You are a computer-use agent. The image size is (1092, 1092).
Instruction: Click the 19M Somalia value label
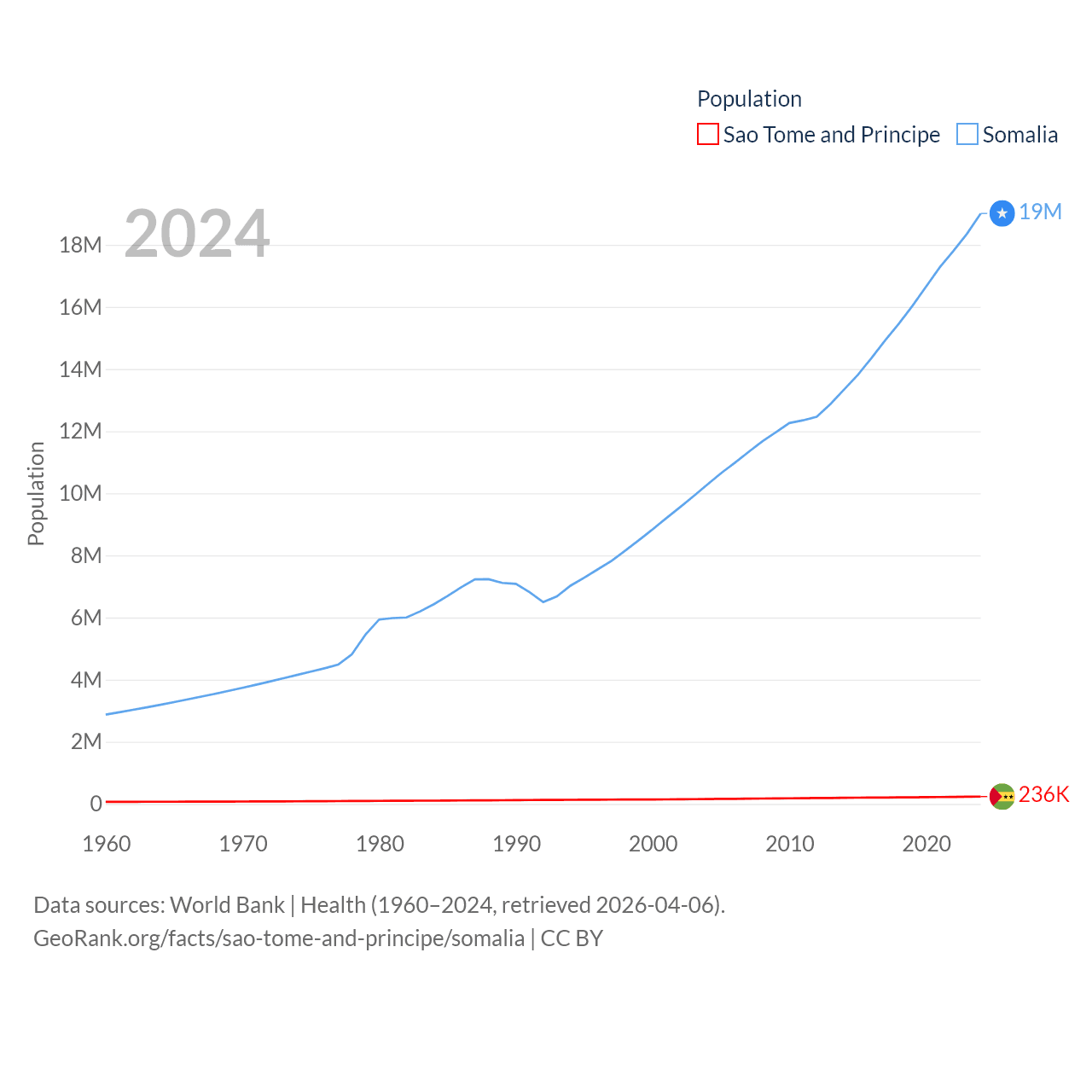[1040, 212]
